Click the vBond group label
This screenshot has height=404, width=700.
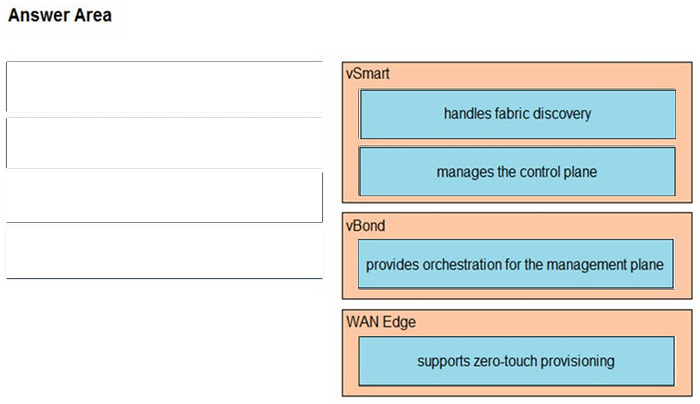point(365,226)
